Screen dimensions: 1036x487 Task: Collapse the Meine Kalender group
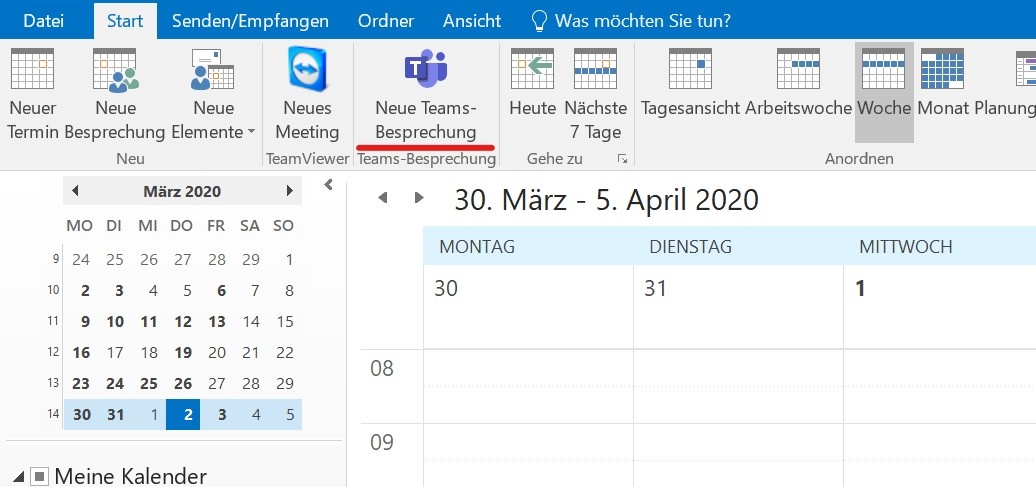[19, 477]
